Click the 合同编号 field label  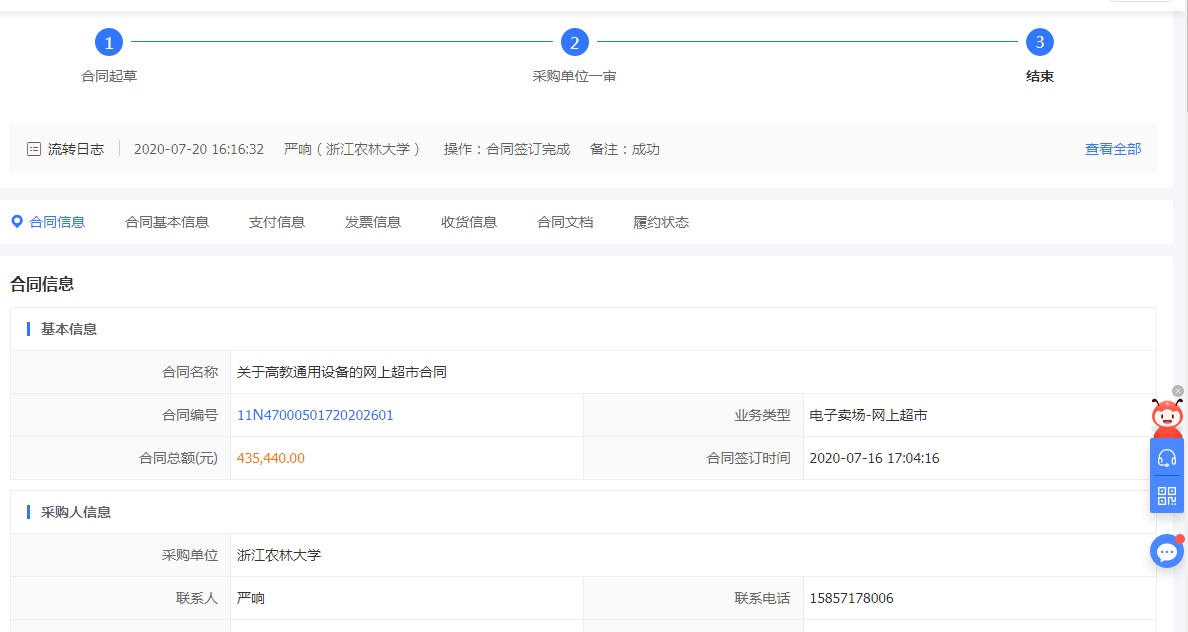pos(189,415)
